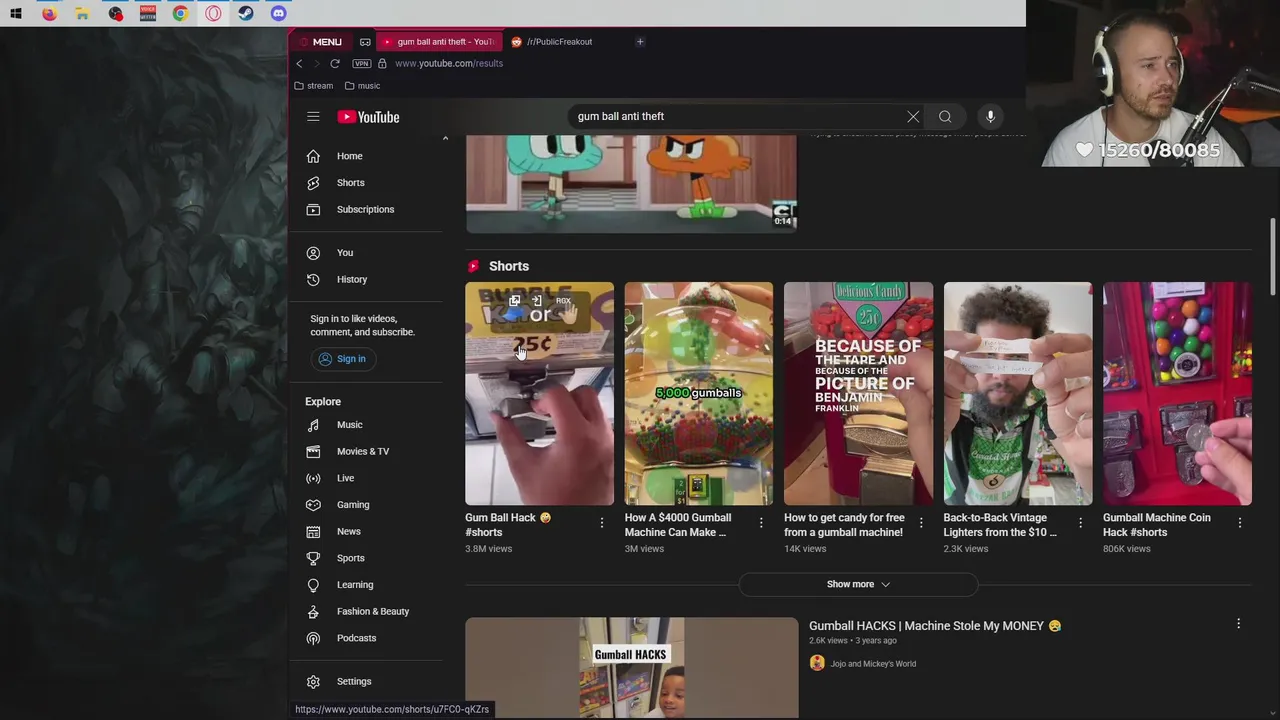The image size is (1280, 720).
Task: Play the Vintage Lighters short thumbnail
Action: click(x=1018, y=394)
